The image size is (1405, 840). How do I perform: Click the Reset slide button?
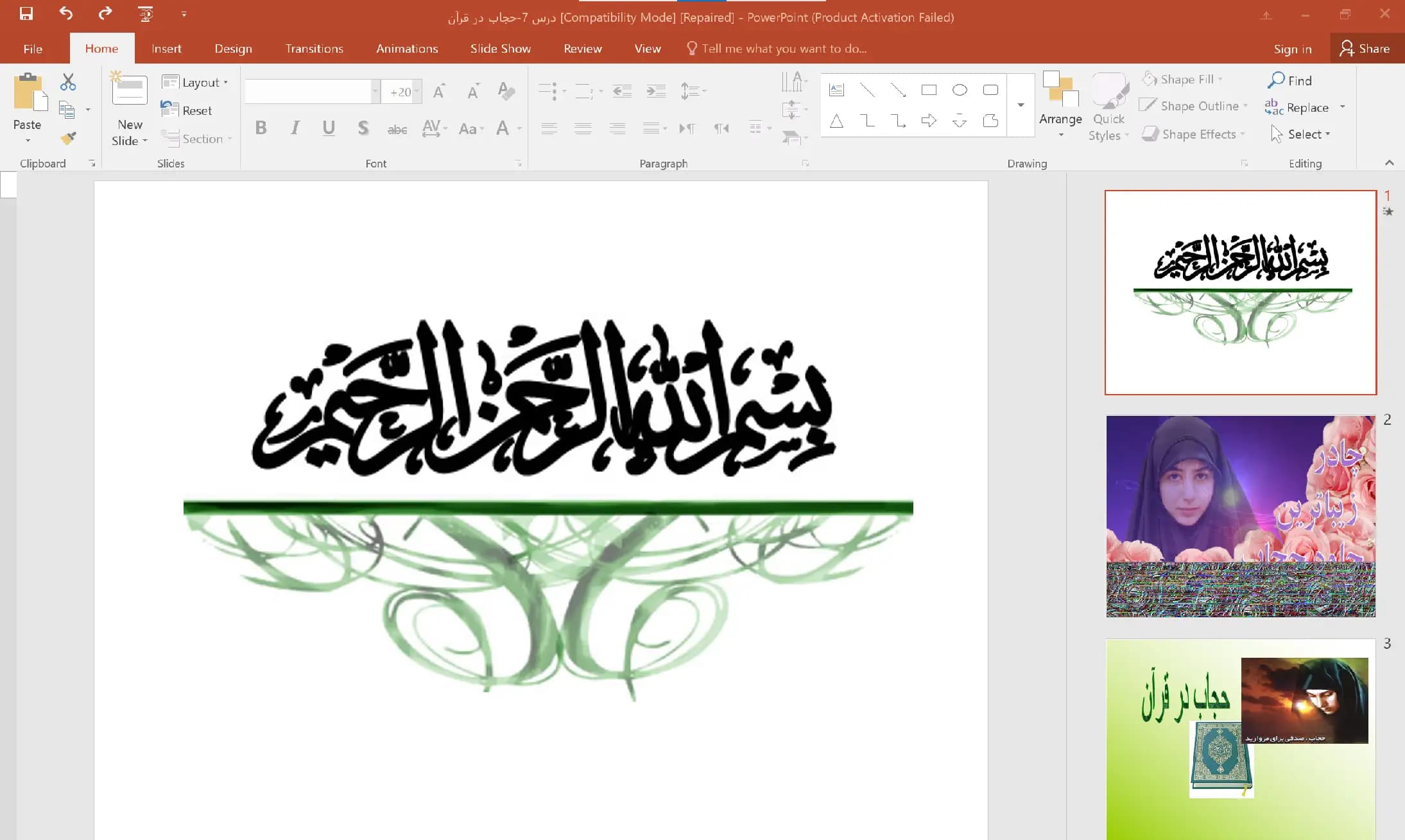point(187,110)
